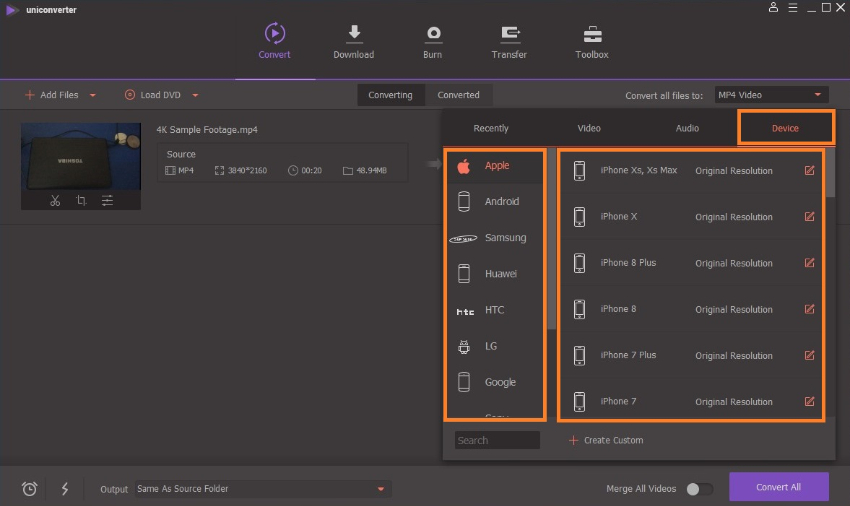Image resolution: width=850 pixels, height=506 pixels.
Task: Switch to the Converting tab
Action: 390,95
